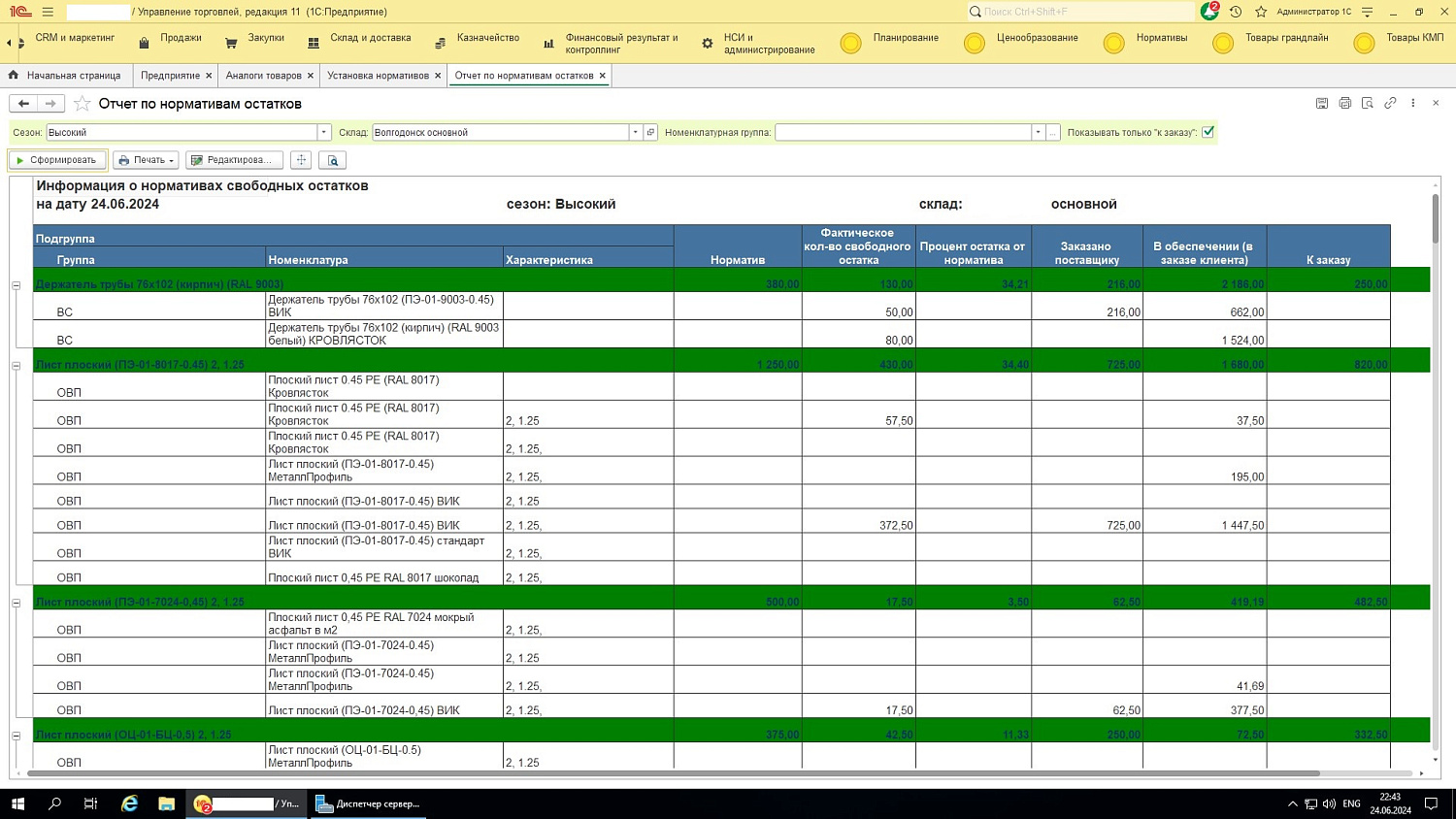Add report to favorites with star next to title

(x=83, y=104)
